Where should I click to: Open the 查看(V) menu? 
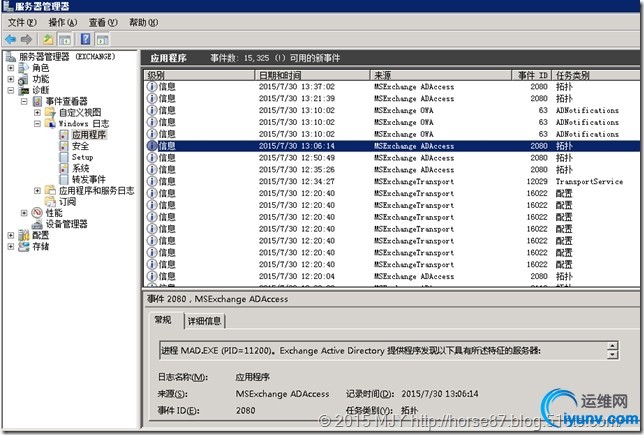pos(103,23)
